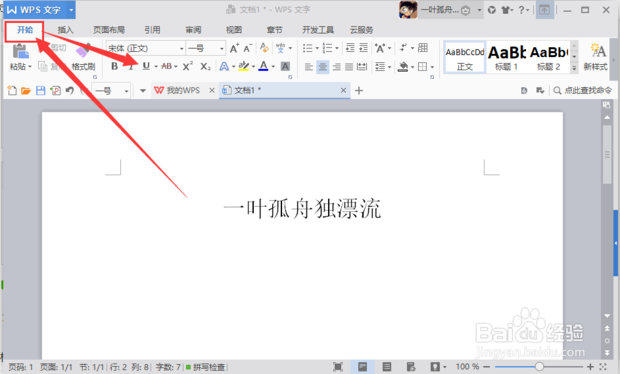The height and width of the screenshot is (374, 620).
Task: Expand the bullet list dropdown arrow
Action: [317, 48]
